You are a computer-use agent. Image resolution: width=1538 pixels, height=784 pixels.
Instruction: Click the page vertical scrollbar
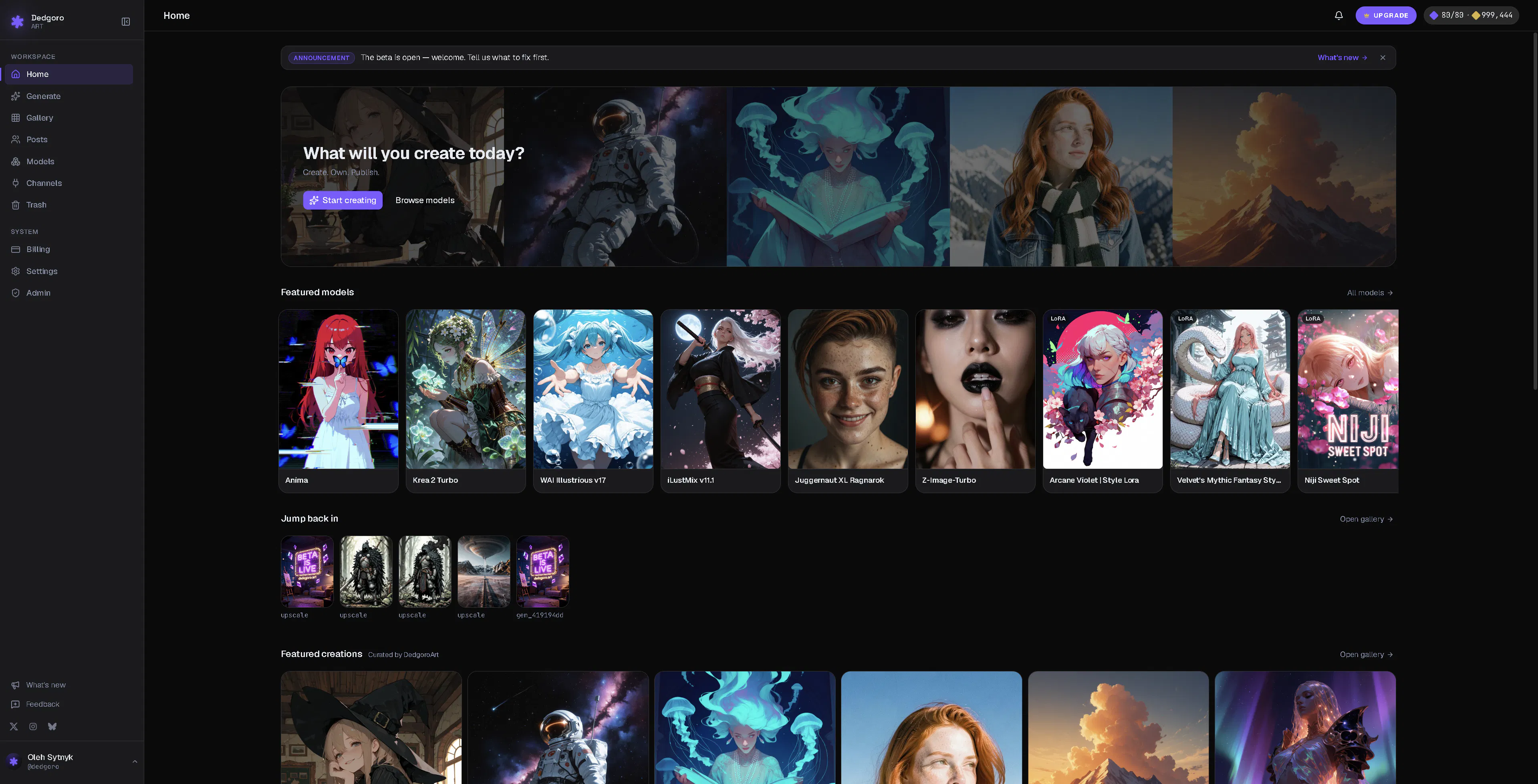click(1535, 212)
